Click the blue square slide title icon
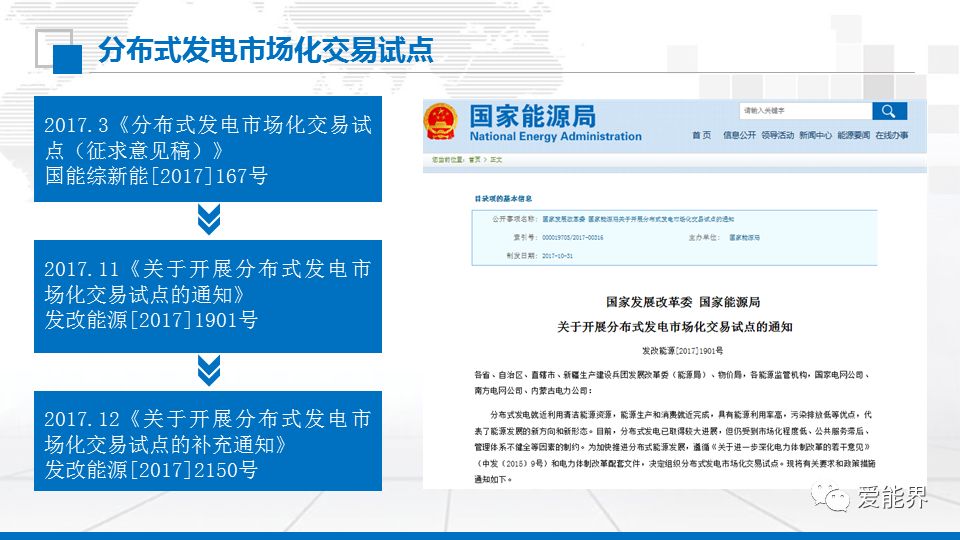Image resolution: width=960 pixels, height=540 pixels. [x=66, y=58]
